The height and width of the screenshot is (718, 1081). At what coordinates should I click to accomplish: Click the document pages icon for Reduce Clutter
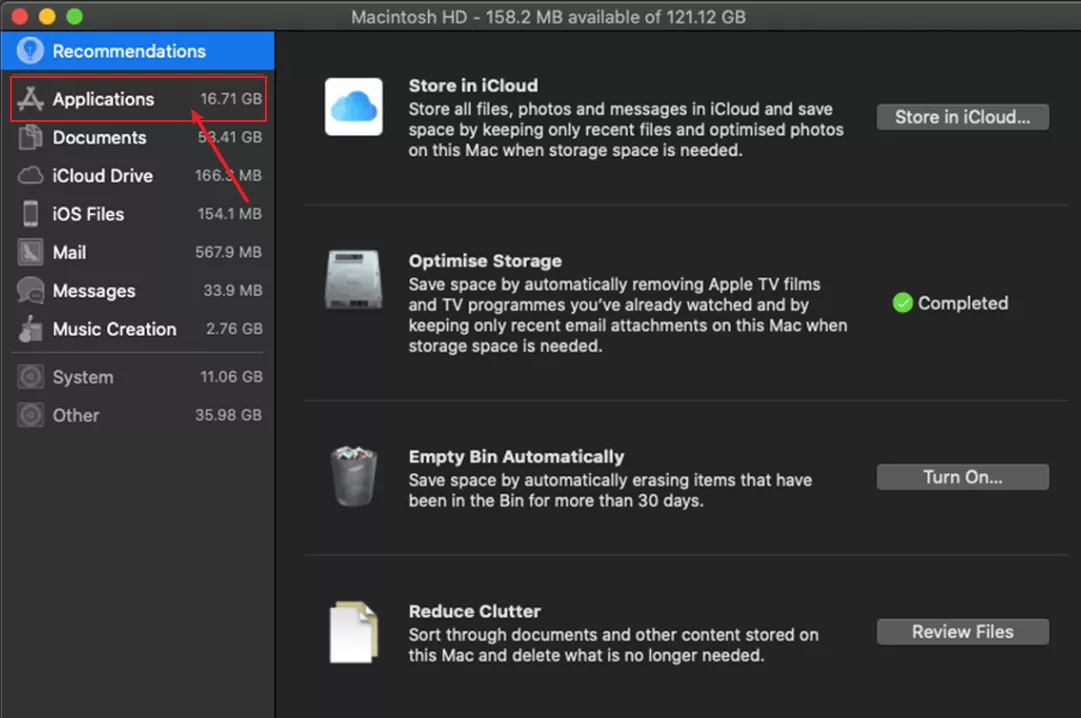[354, 632]
